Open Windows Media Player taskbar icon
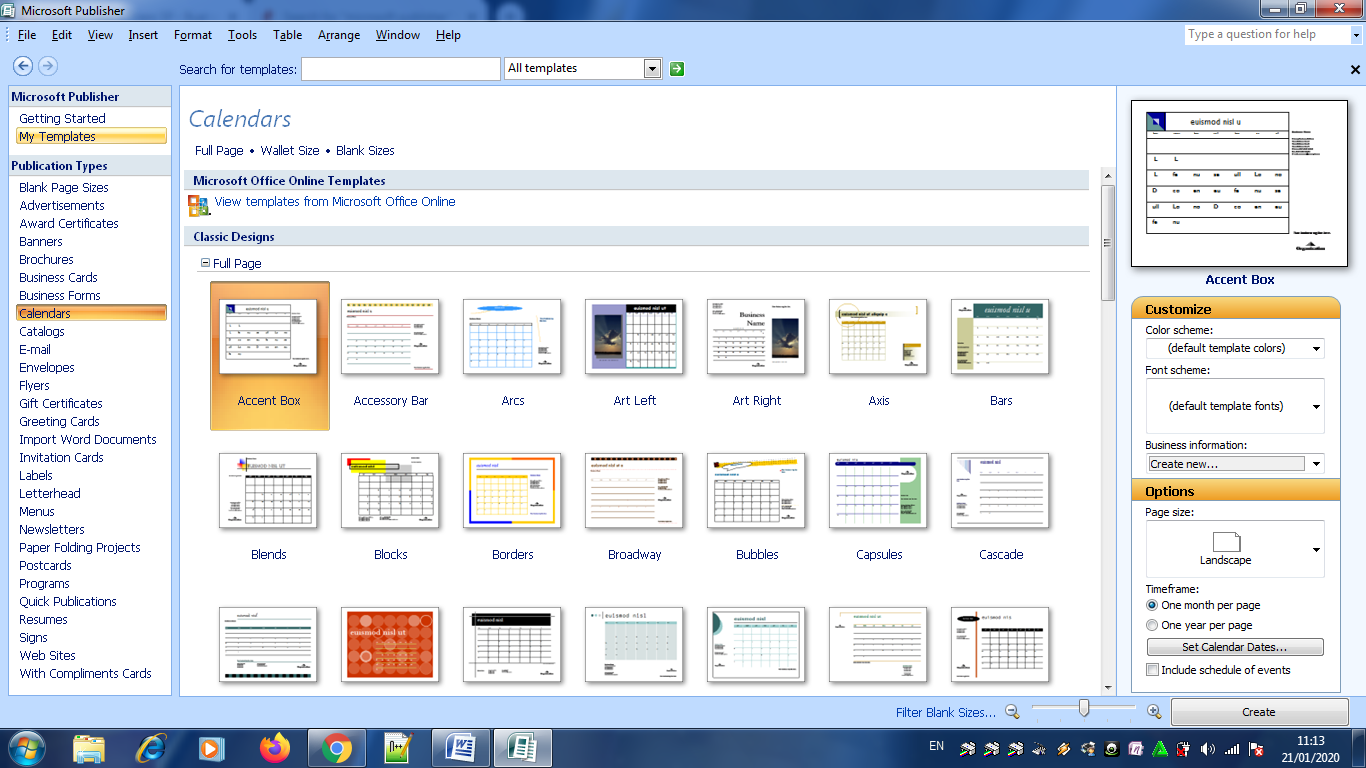This screenshot has height=768, width=1366. tap(211, 748)
